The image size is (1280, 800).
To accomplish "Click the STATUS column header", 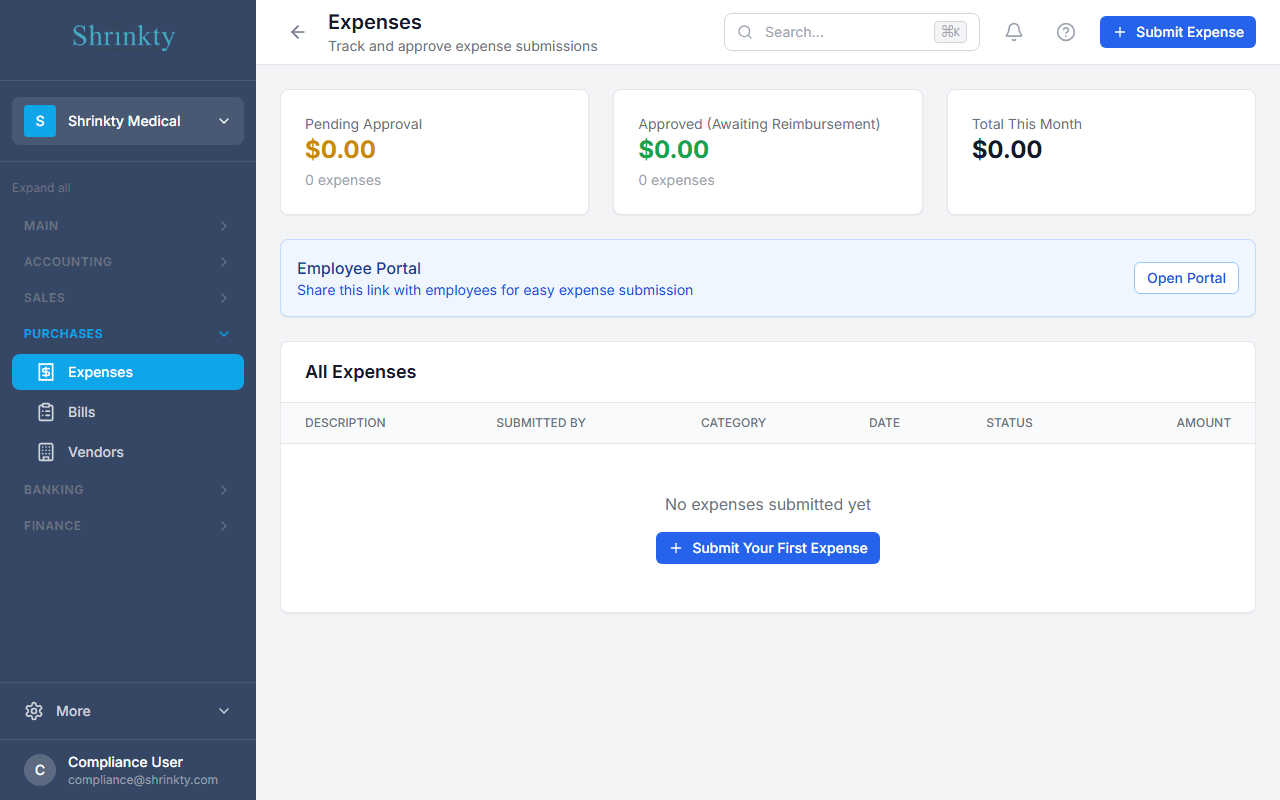I will point(1009,423).
